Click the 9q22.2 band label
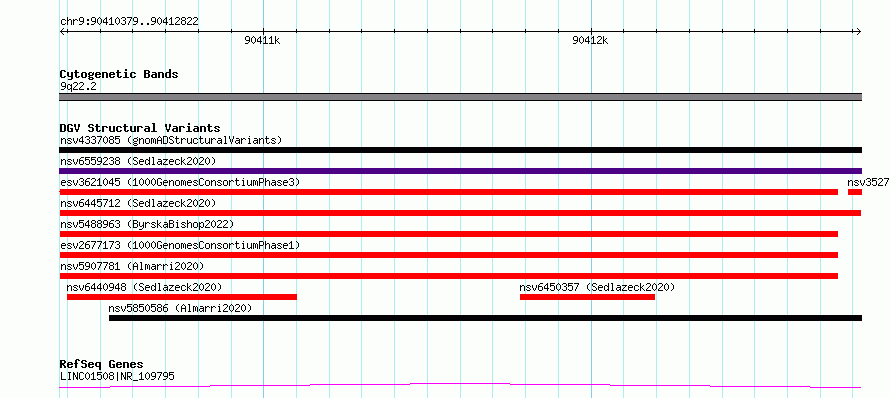Image resolution: width=890 pixels, height=398 pixels. (77, 86)
